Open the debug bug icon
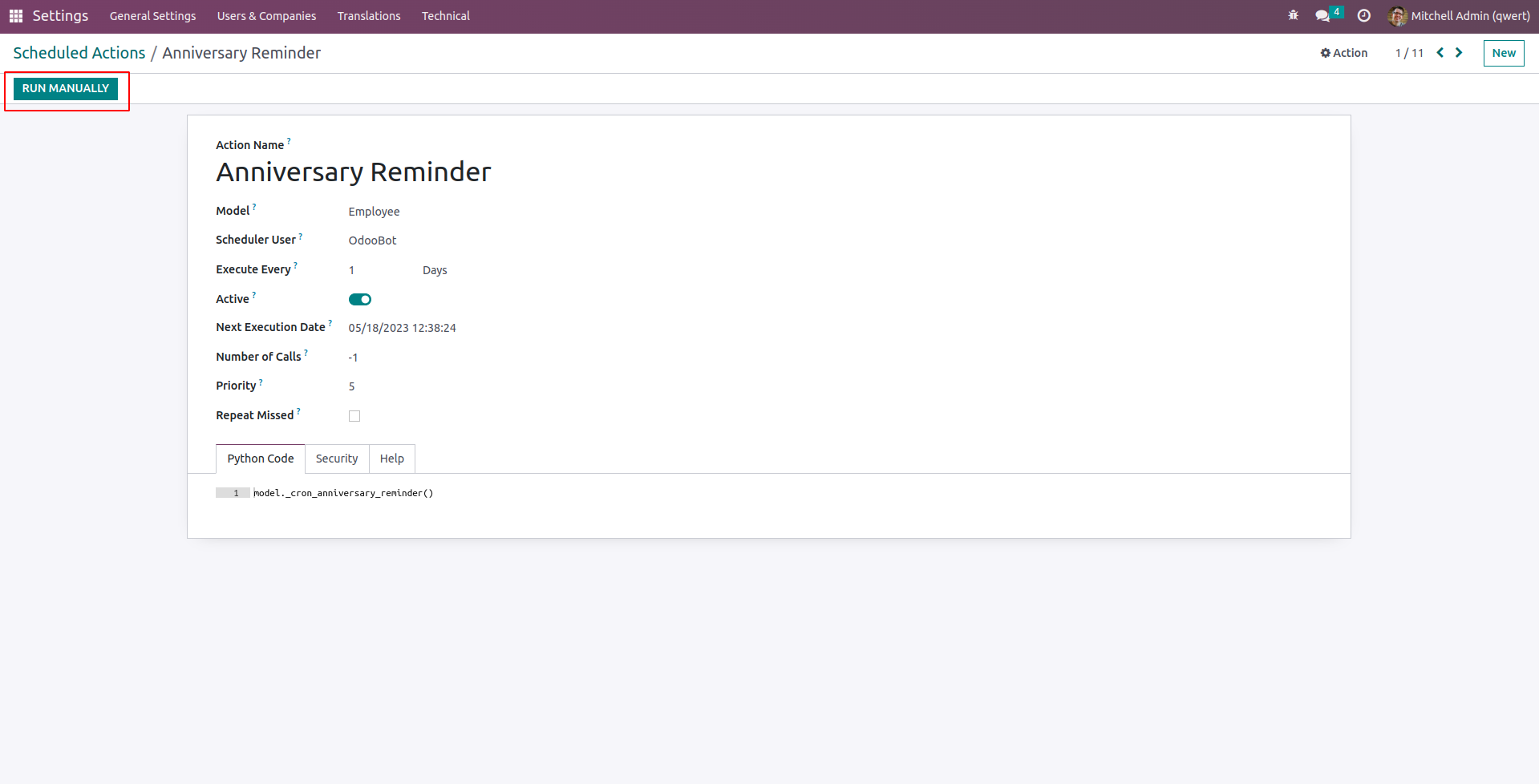Image resolution: width=1539 pixels, height=784 pixels. (1293, 15)
